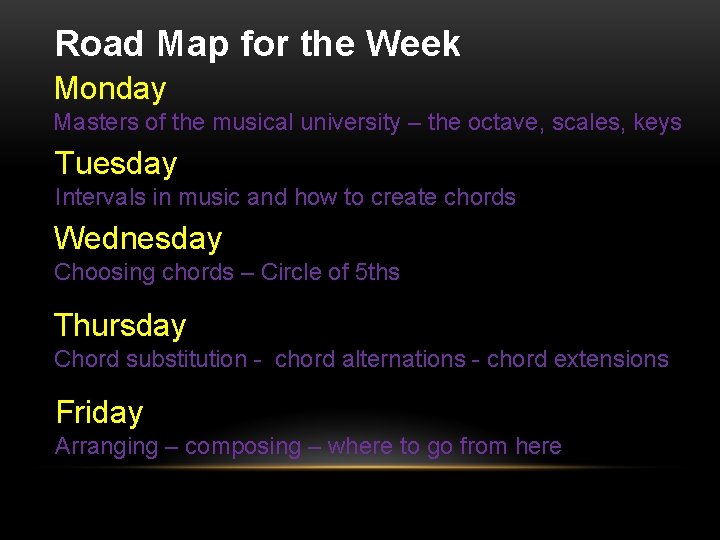Select the Wednesday heading
The height and width of the screenshot is (540, 720).
pyautogui.click(x=138, y=238)
